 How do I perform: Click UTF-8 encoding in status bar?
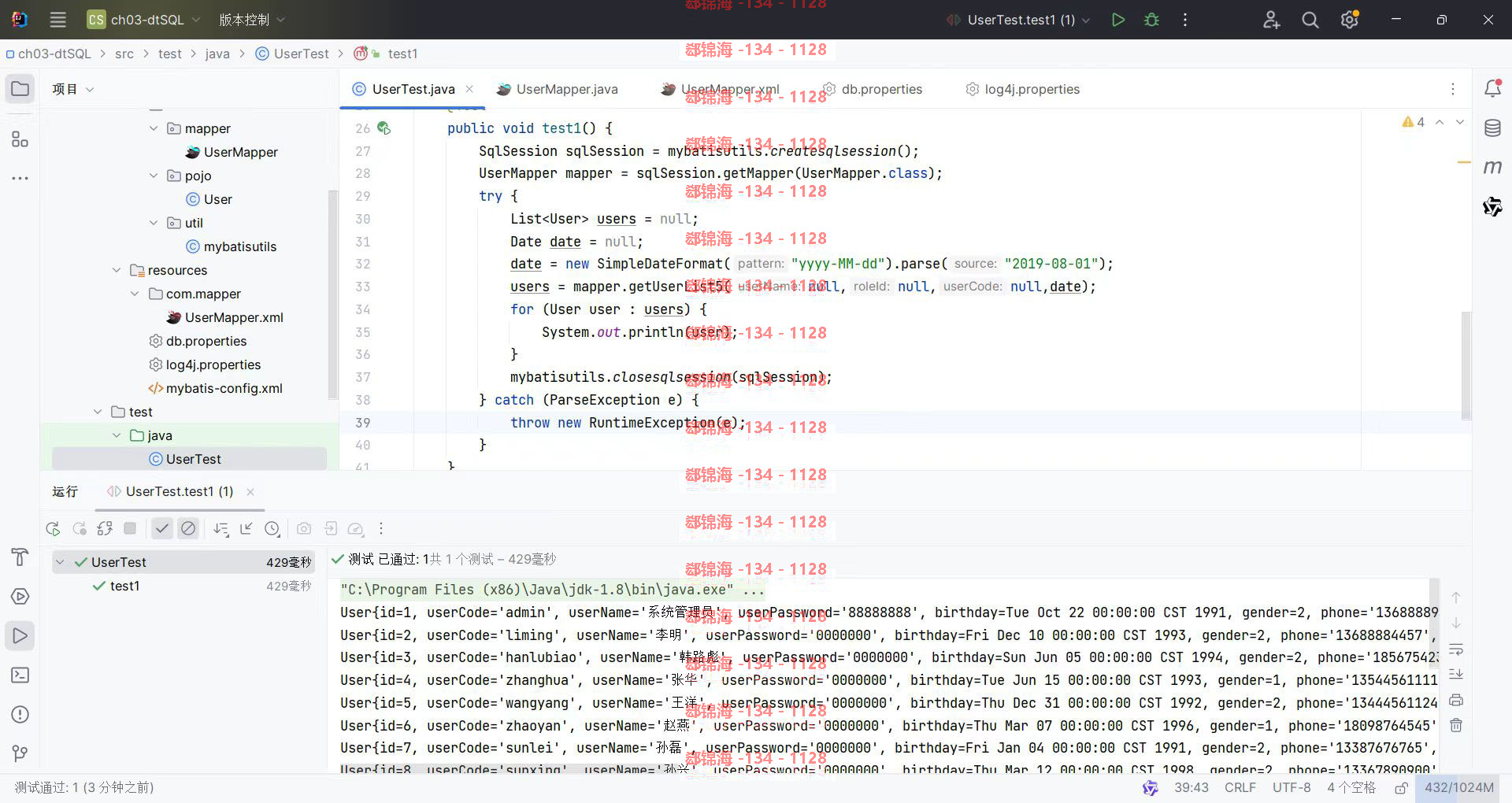pyautogui.click(x=1291, y=787)
